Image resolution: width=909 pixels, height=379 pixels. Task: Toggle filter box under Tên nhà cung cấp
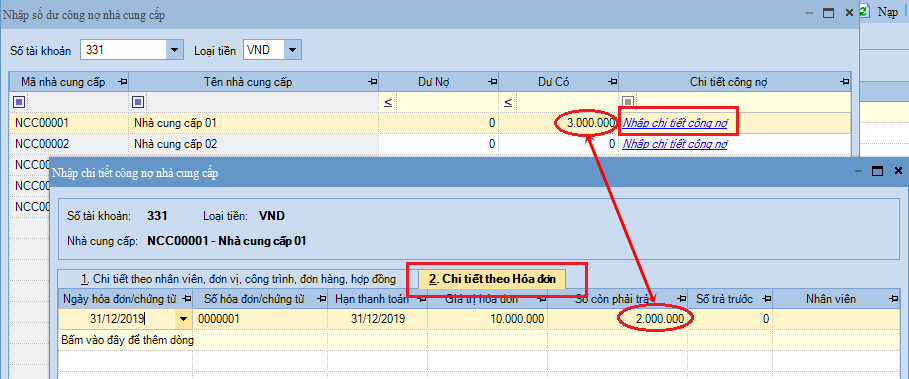click(138, 103)
